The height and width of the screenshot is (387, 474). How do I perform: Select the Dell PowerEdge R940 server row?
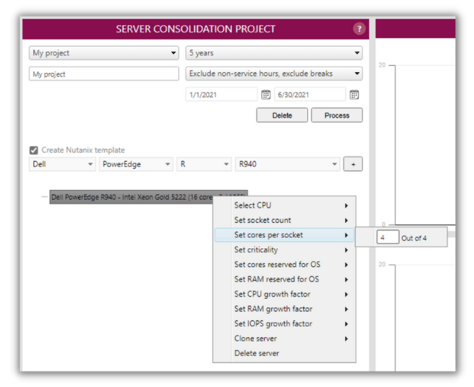point(148,197)
